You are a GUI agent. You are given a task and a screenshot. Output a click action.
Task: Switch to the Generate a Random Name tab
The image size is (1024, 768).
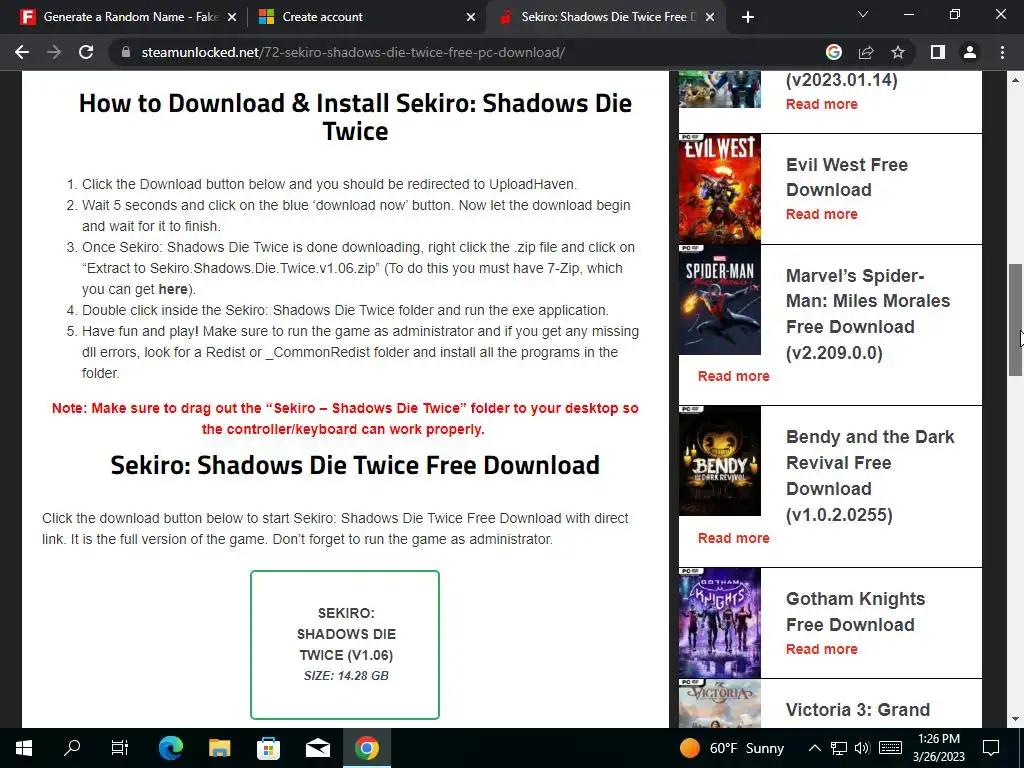(x=128, y=17)
